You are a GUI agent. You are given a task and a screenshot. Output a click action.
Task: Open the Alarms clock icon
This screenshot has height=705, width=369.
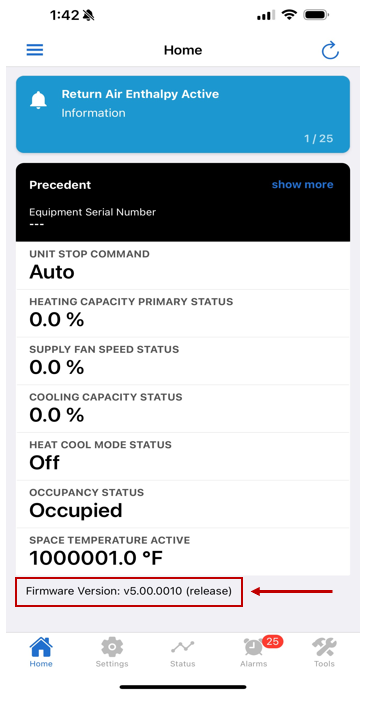pos(253,648)
